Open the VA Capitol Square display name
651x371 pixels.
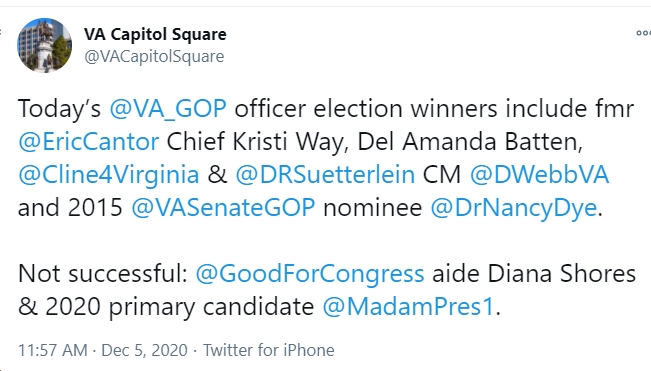[155, 34]
